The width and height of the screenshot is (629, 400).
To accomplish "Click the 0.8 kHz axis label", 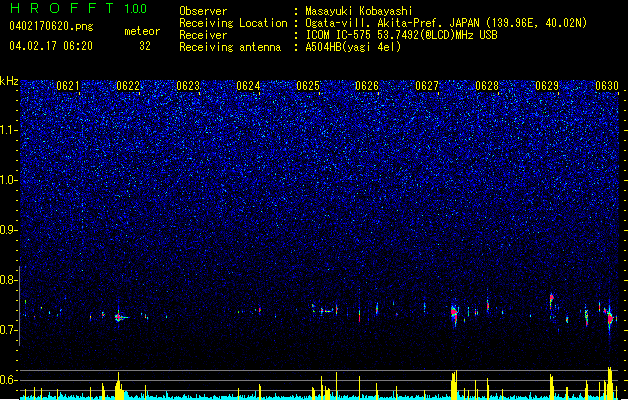I will [x=9, y=280].
